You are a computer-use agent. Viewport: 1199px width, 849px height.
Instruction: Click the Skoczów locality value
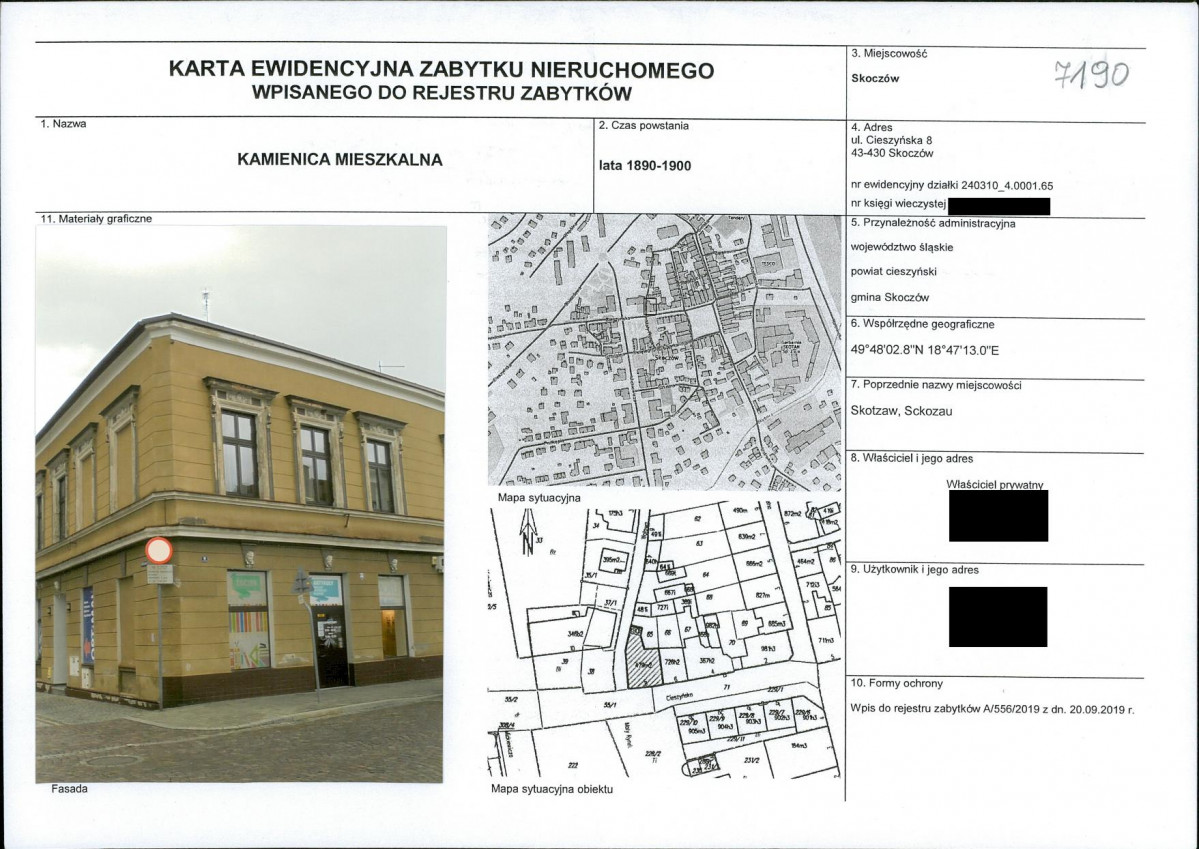click(874, 78)
